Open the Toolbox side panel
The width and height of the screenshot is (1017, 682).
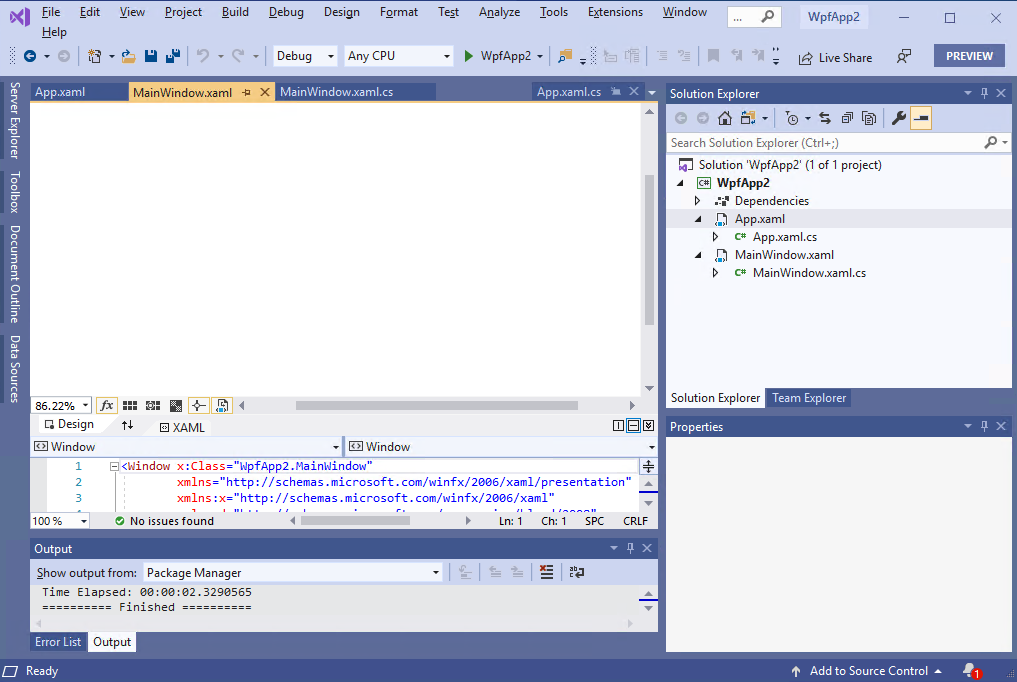pyautogui.click(x=14, y=192)
